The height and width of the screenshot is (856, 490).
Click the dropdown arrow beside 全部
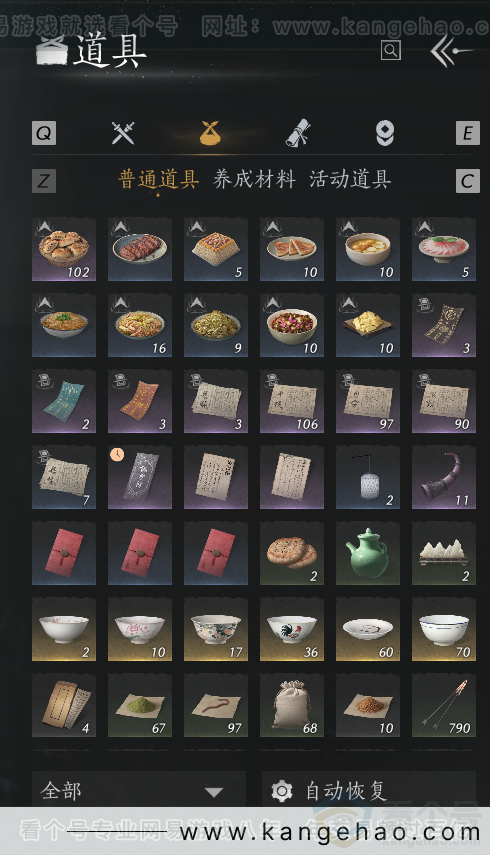tap(214, 792)
